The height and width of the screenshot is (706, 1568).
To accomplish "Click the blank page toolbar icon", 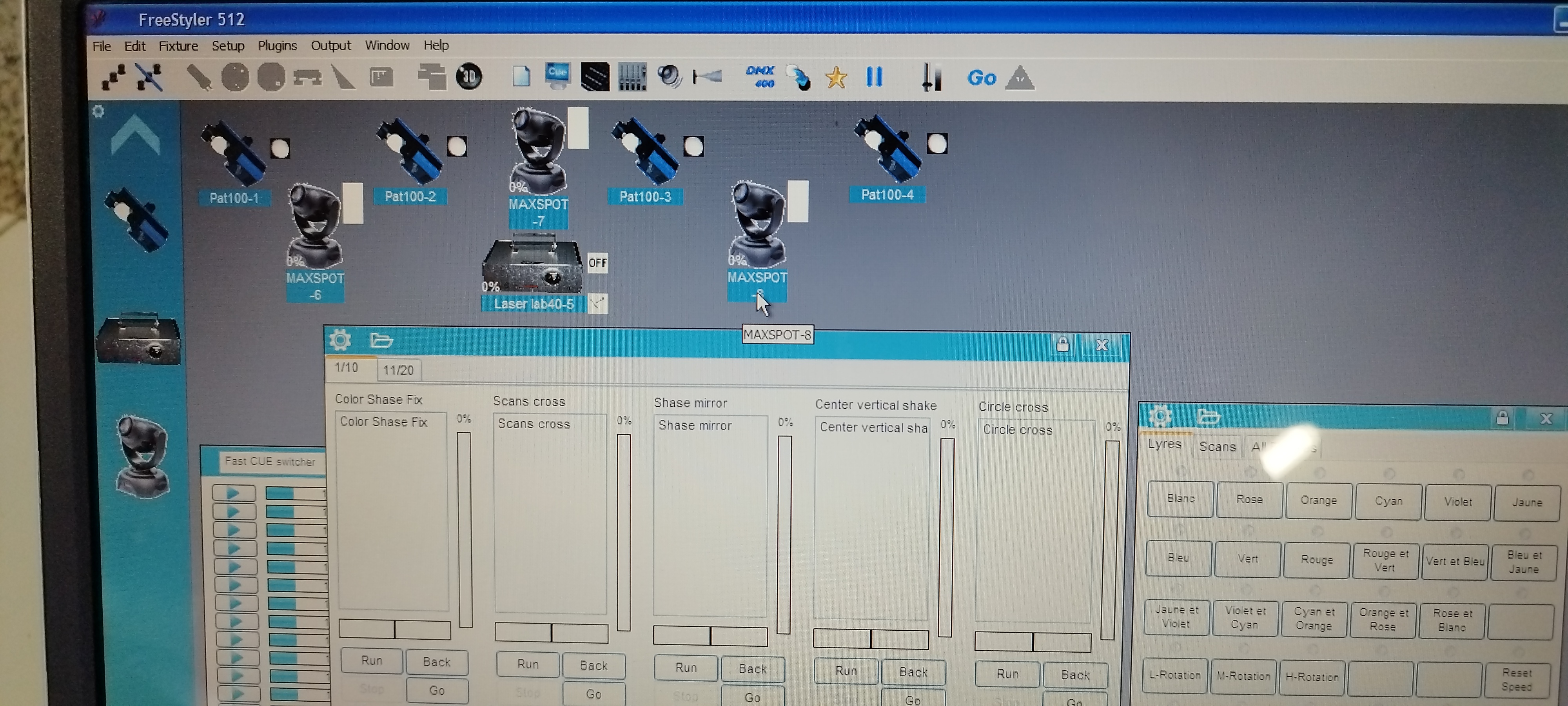I will [521, 77].
